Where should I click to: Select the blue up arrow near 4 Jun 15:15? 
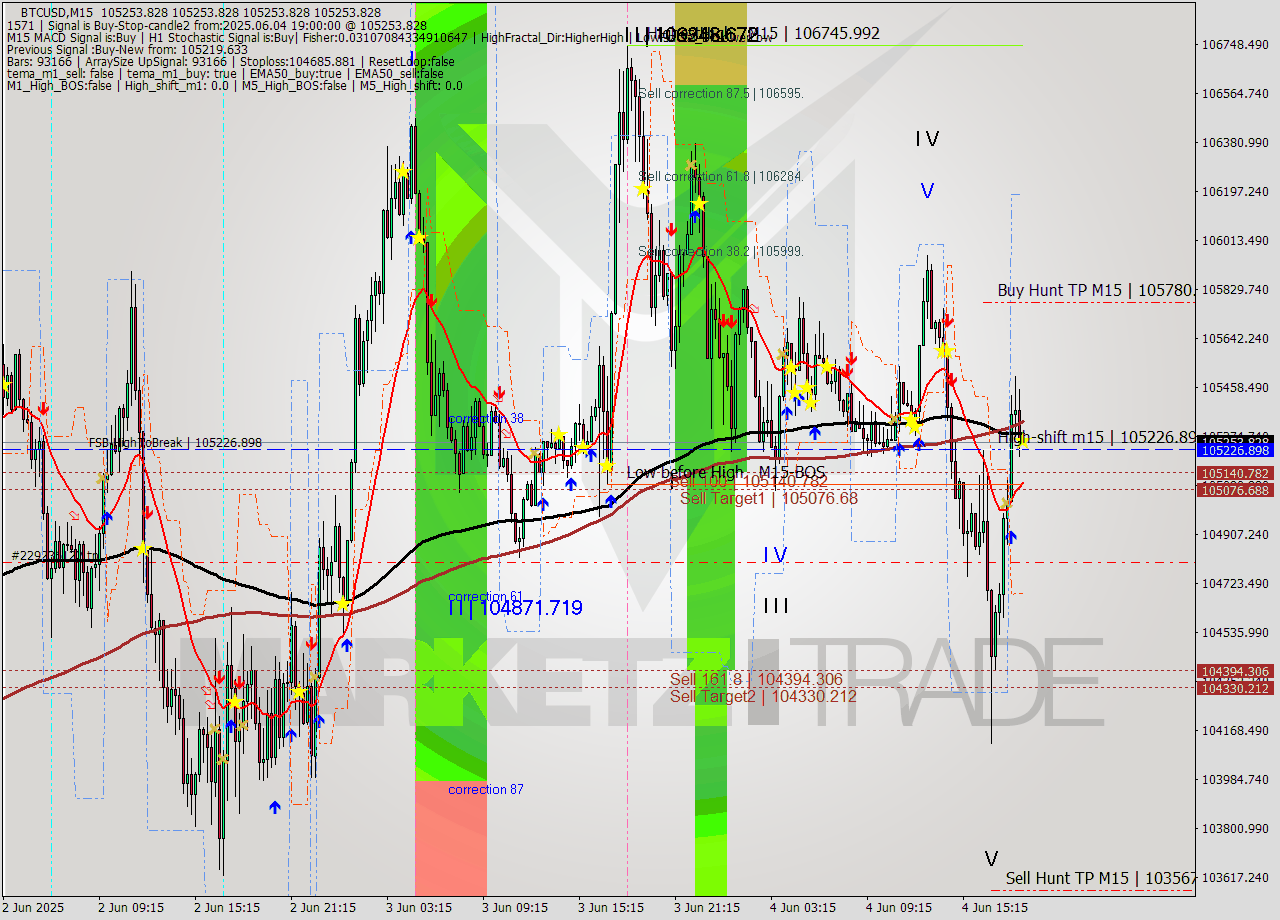point(1012,536)
